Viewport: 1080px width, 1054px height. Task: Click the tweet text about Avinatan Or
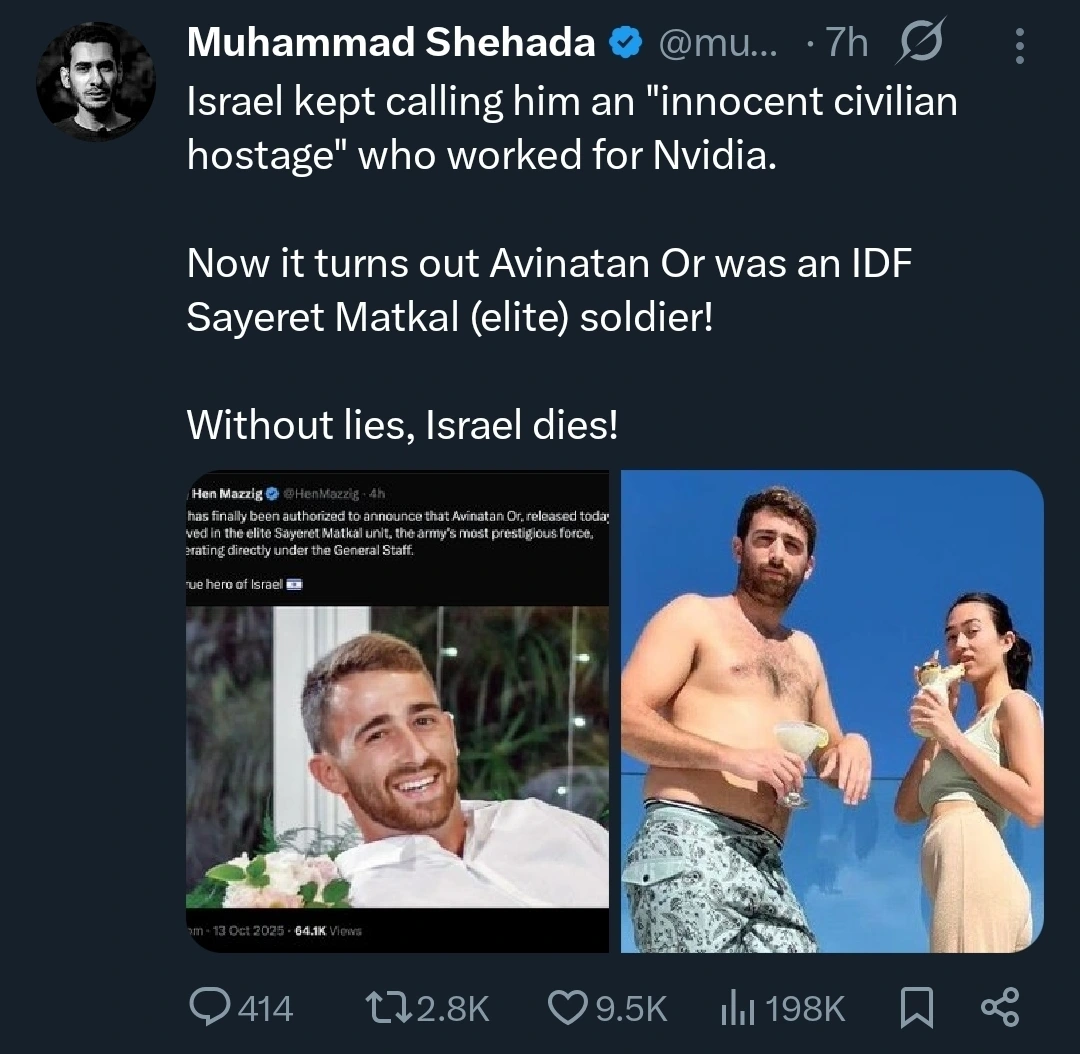(549, 290)
